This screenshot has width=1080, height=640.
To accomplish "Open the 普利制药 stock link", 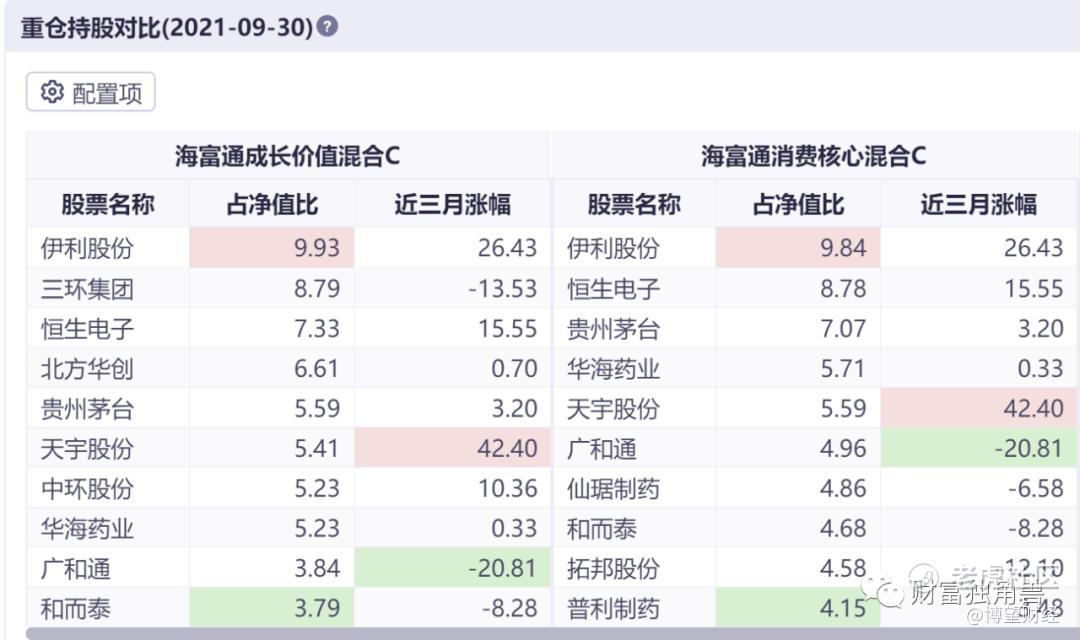I will coord(613,608).
